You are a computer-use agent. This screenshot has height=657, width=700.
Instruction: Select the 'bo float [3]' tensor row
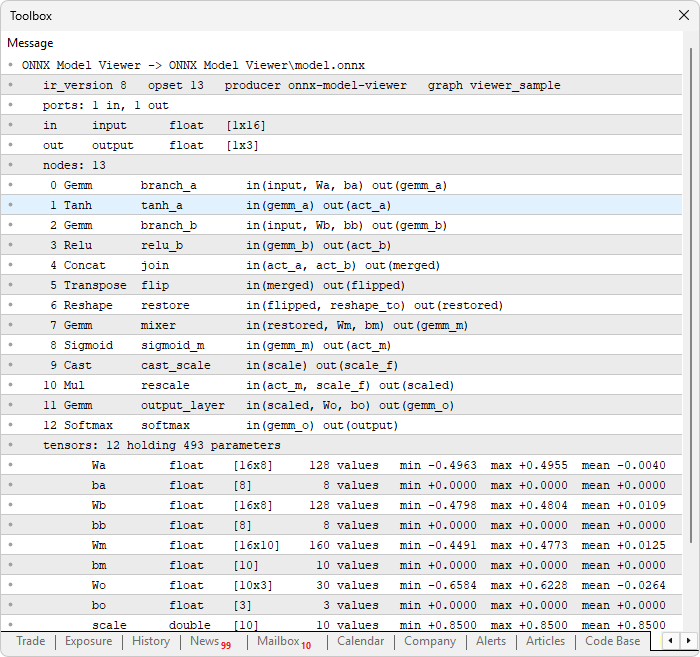341,605
